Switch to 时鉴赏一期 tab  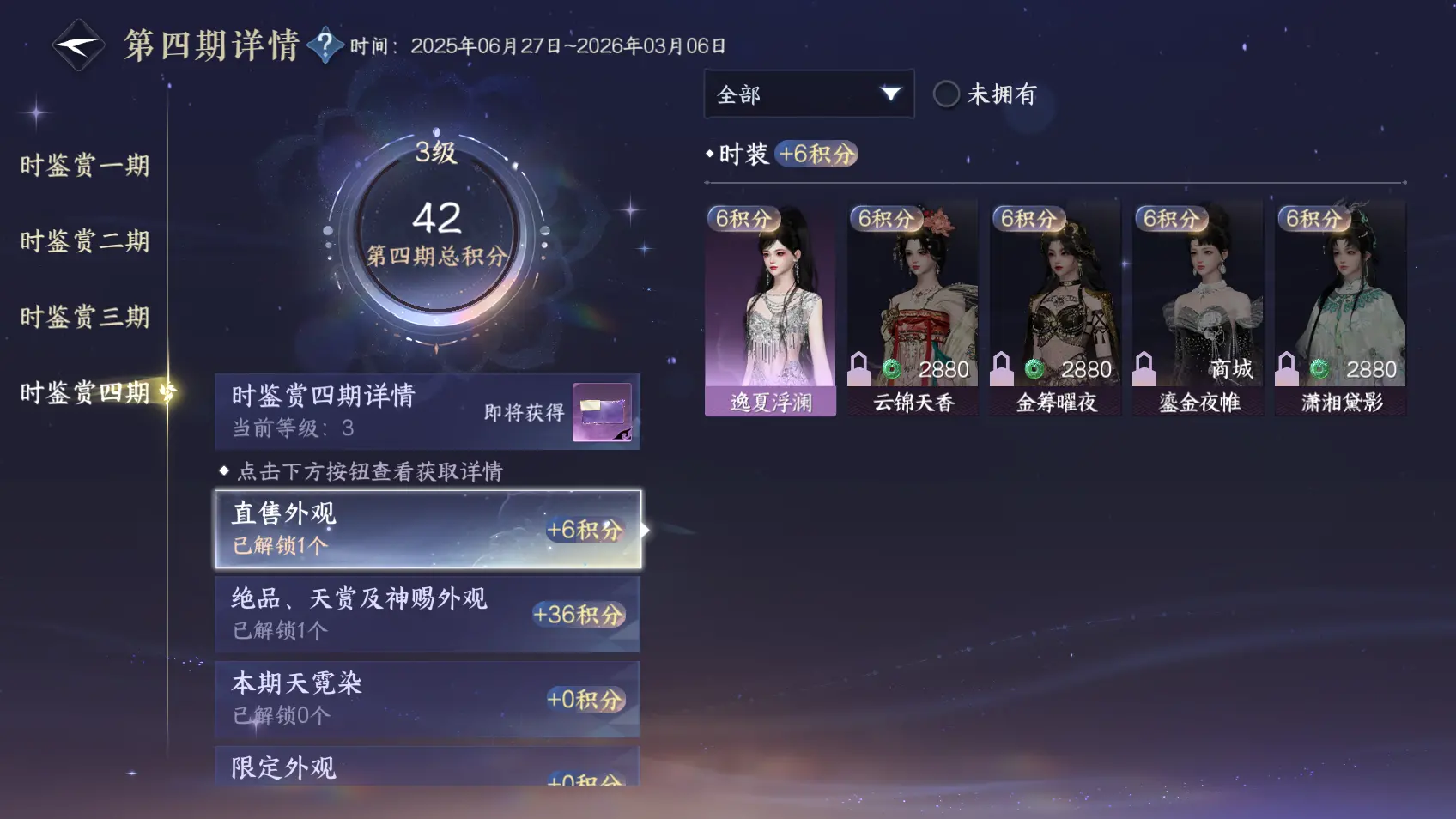point(84,165)
